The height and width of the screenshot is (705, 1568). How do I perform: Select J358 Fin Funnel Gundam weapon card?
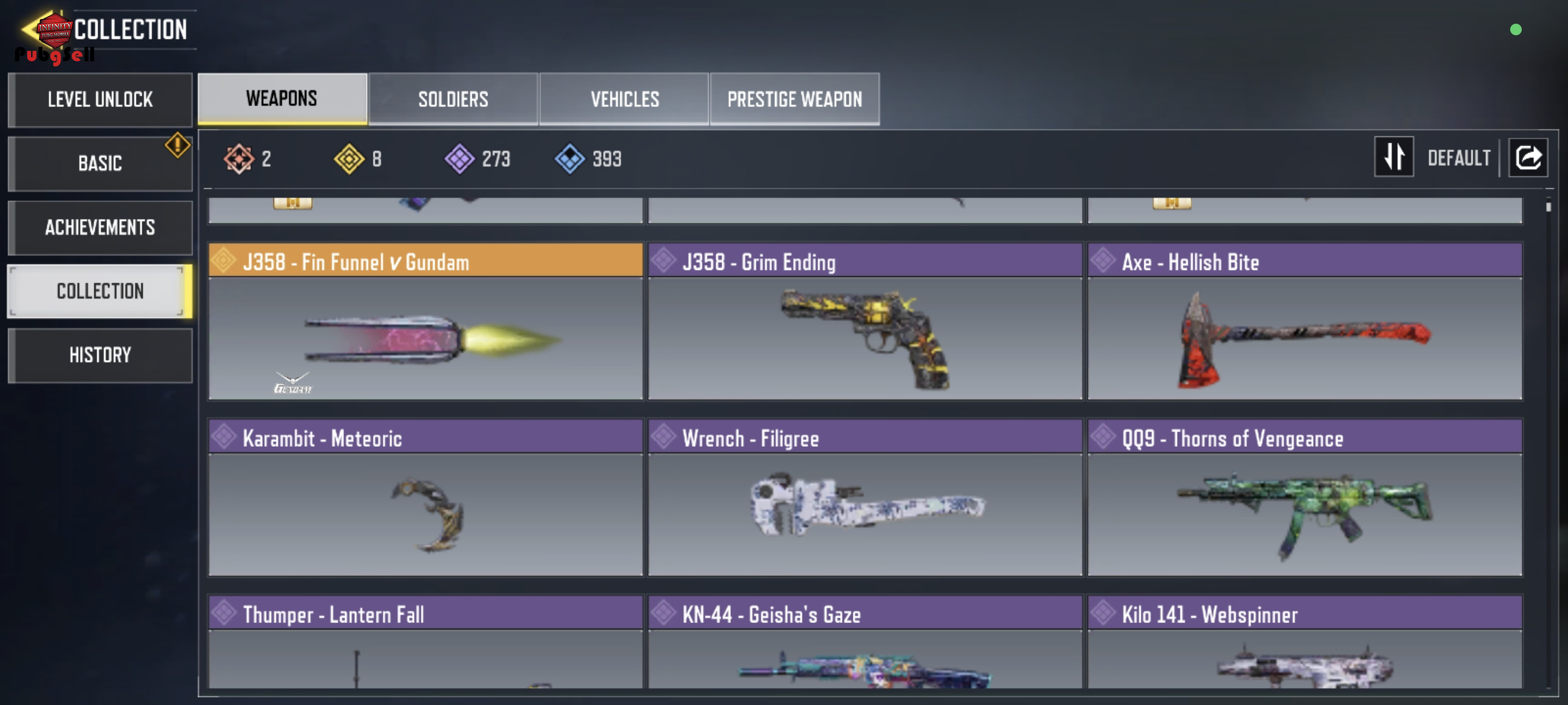(426, 321)
